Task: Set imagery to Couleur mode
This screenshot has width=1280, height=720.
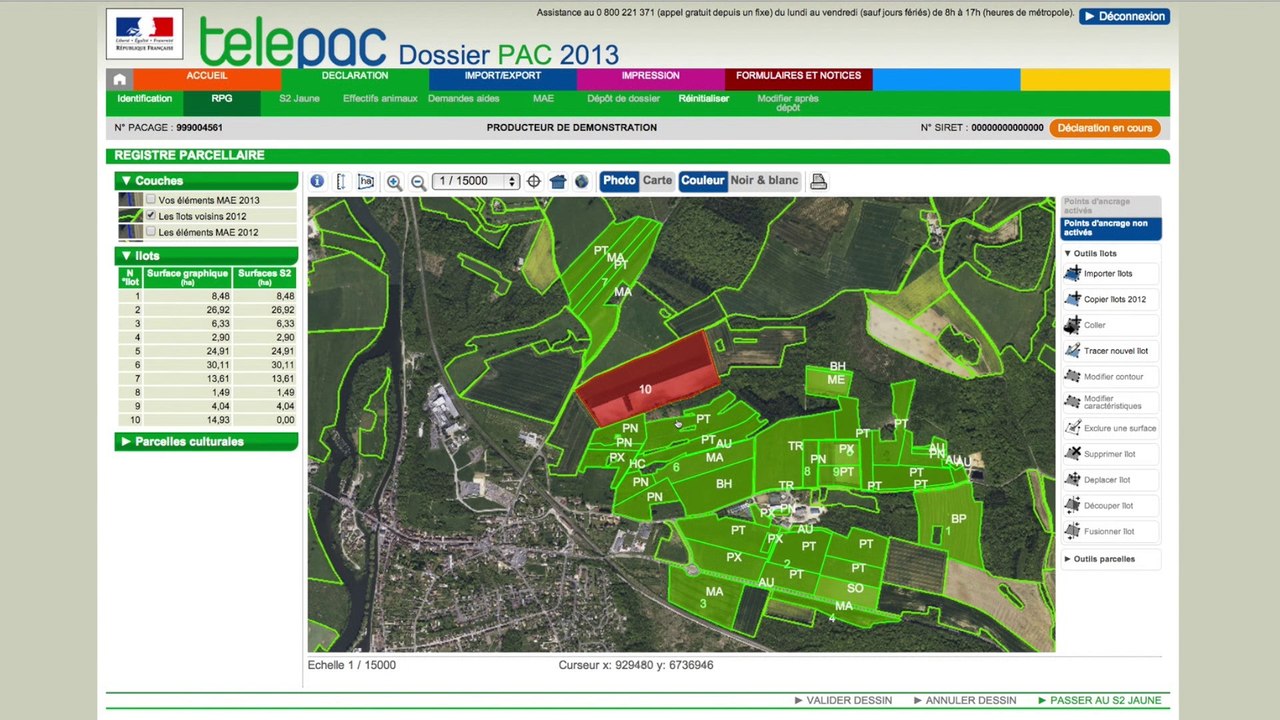Action: tap(703, 181)
